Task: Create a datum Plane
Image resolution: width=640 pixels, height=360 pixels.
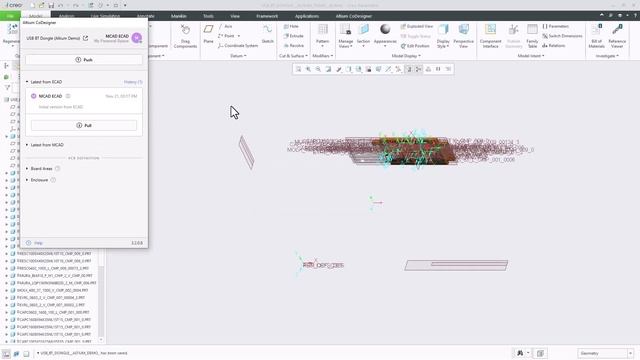Action: 208,34
